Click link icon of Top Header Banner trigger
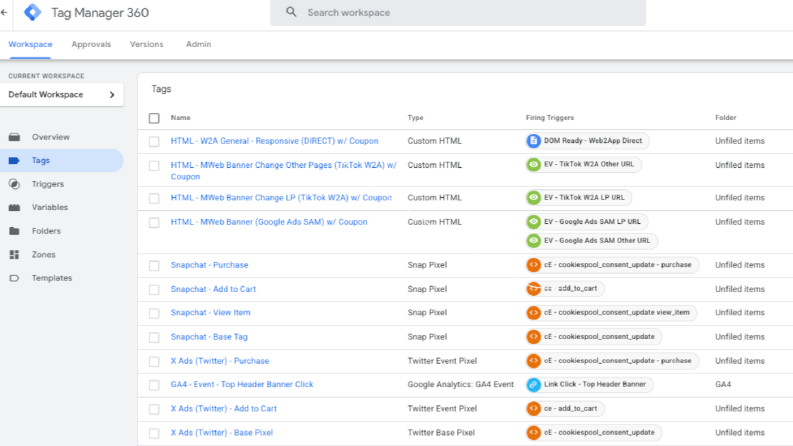 pos(534,384)
